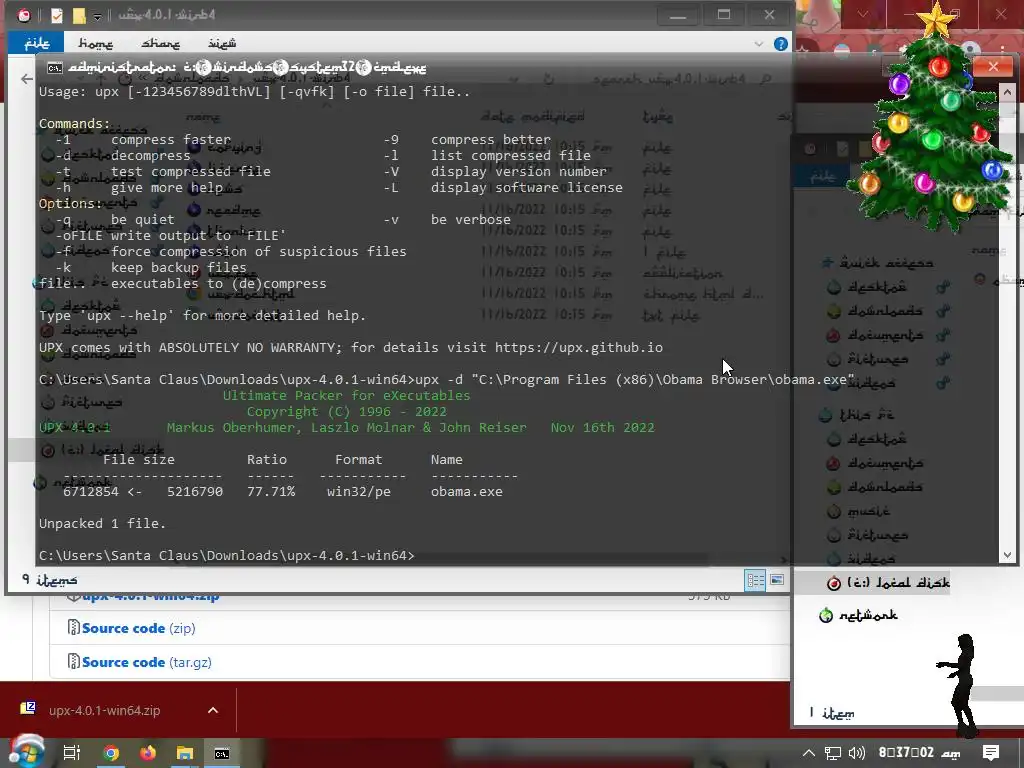The height and width of the screenshot is (768, 1024).
Task: Click the Properties quick access toolbar icon
Action: [57, 15]
